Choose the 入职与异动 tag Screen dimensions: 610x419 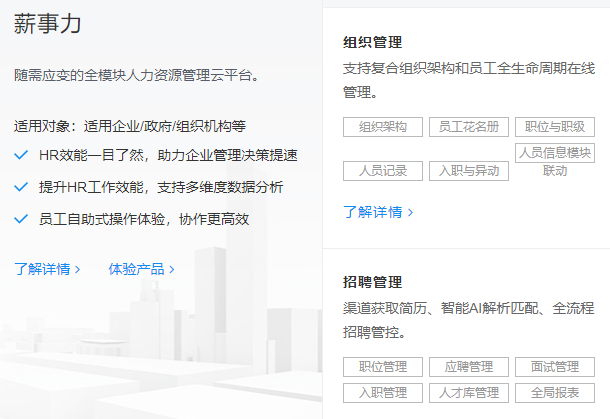(469, 171)
